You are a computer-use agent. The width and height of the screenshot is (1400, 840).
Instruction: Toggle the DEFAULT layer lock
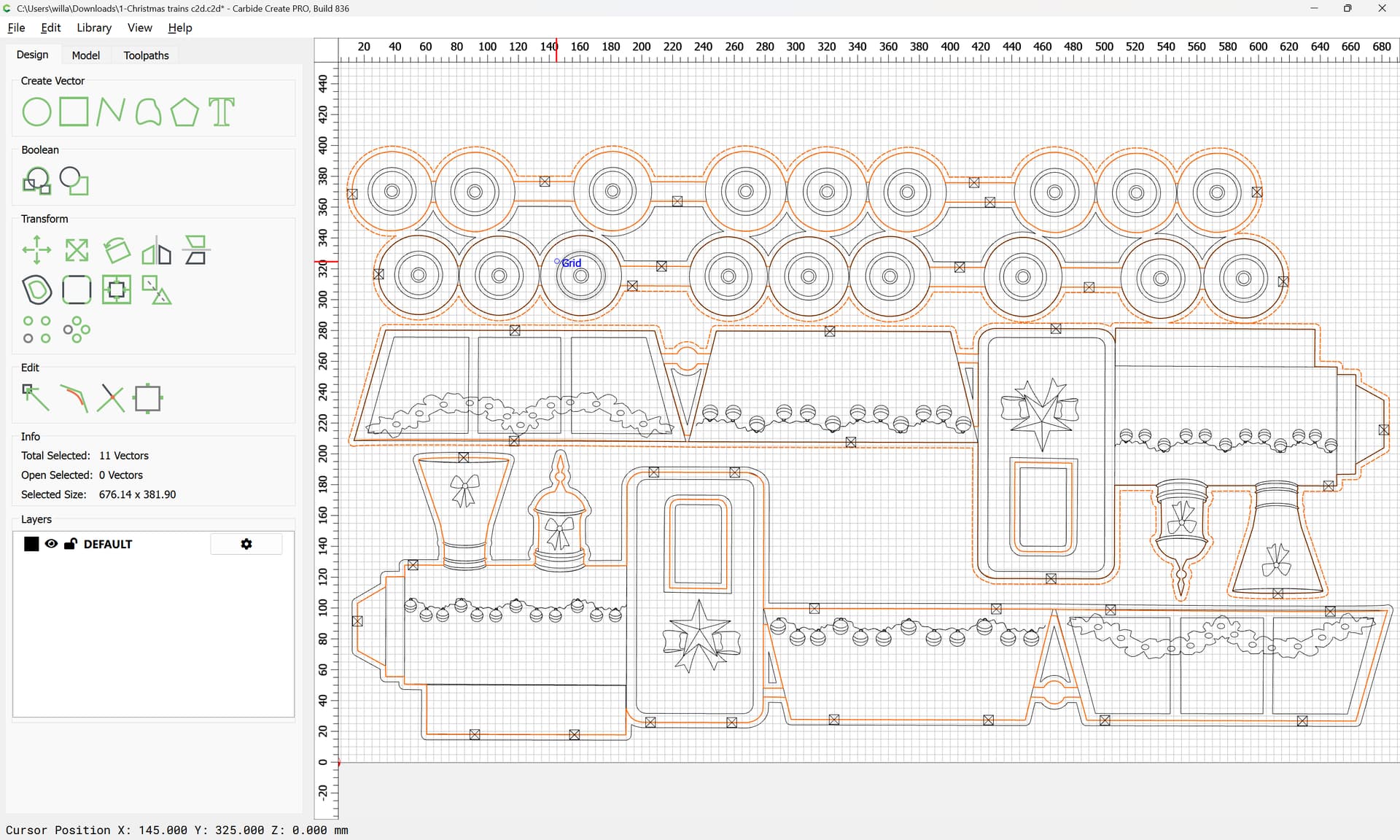71,544
